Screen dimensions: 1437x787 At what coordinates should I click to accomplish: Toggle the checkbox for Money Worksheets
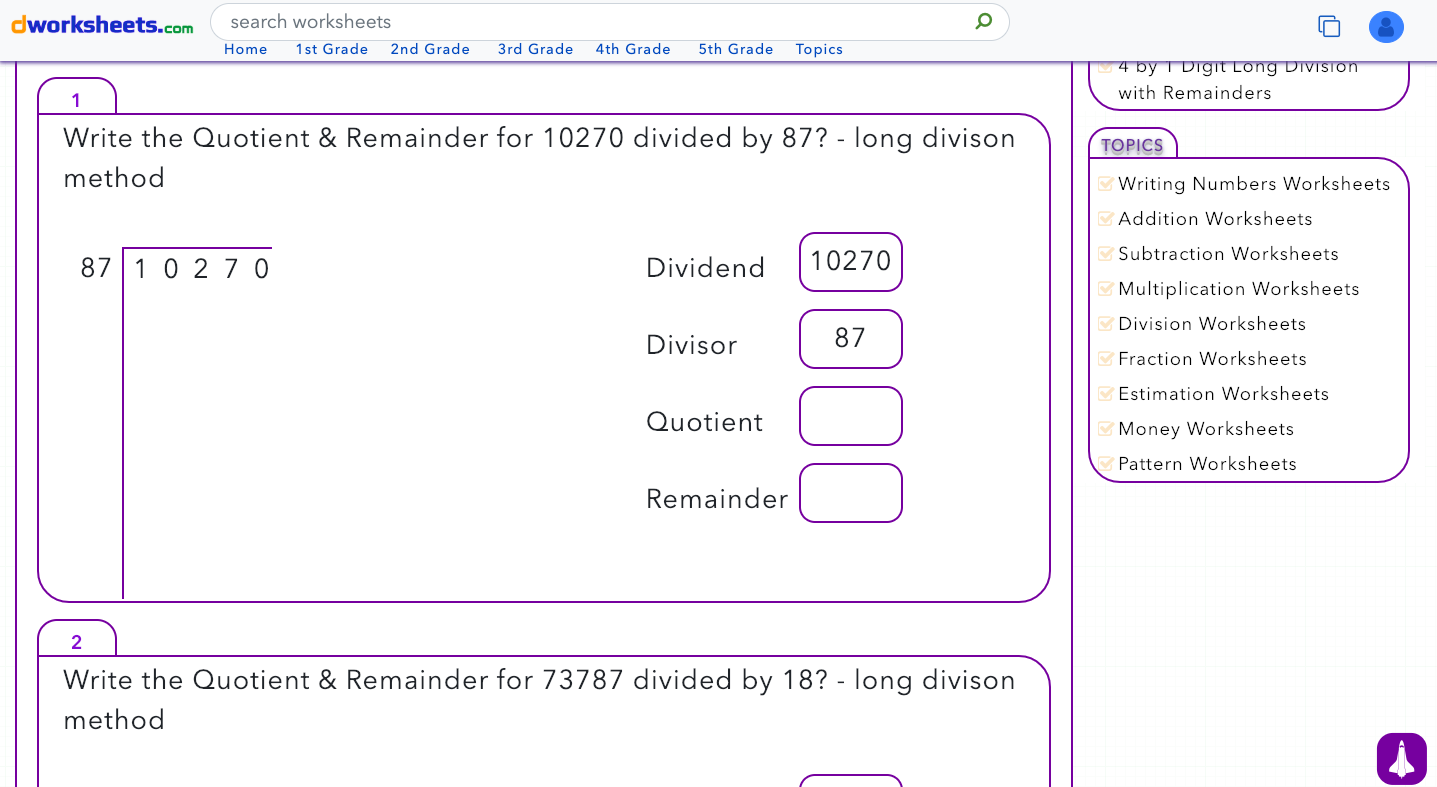tap(1106, 428)
